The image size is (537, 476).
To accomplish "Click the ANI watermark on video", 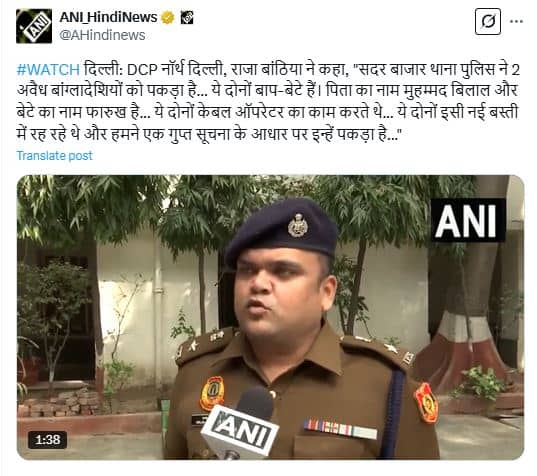I will (467, 221).
